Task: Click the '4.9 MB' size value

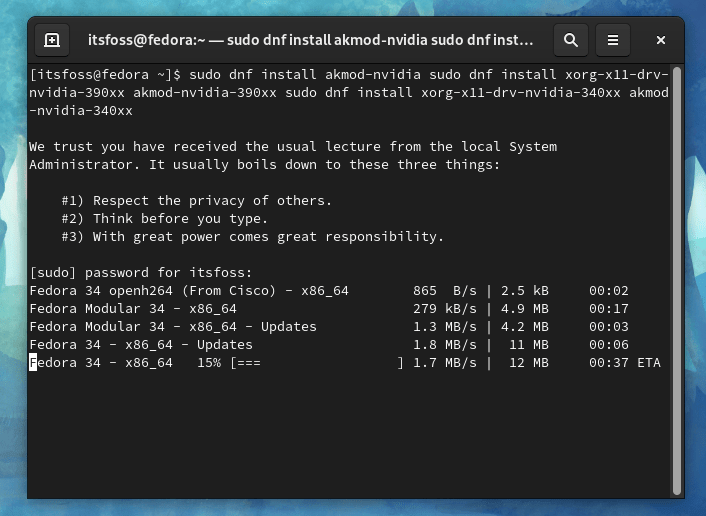Action: [x=525, y=309]
